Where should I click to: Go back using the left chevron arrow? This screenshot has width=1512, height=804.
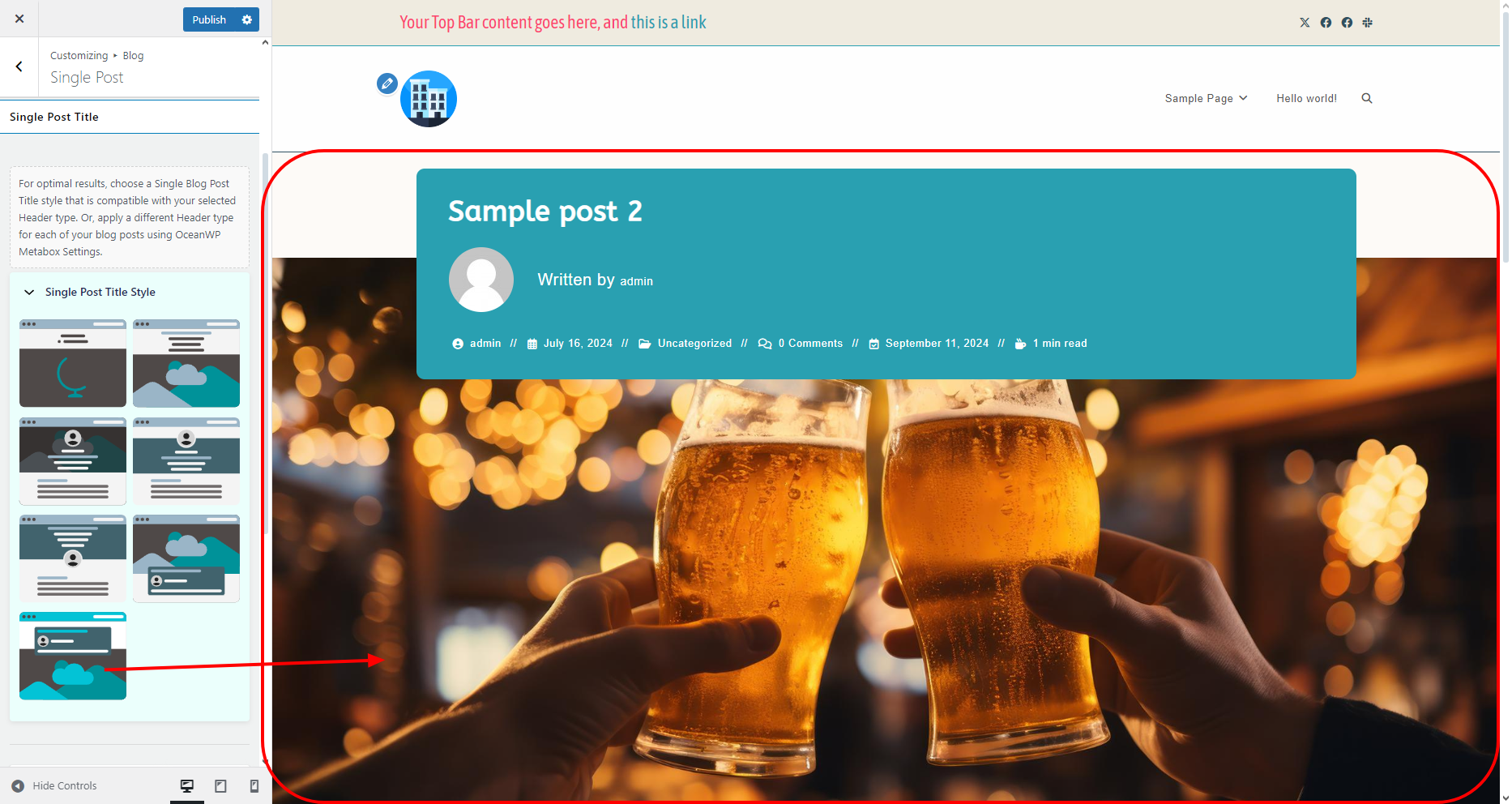(x=19, y=66)
